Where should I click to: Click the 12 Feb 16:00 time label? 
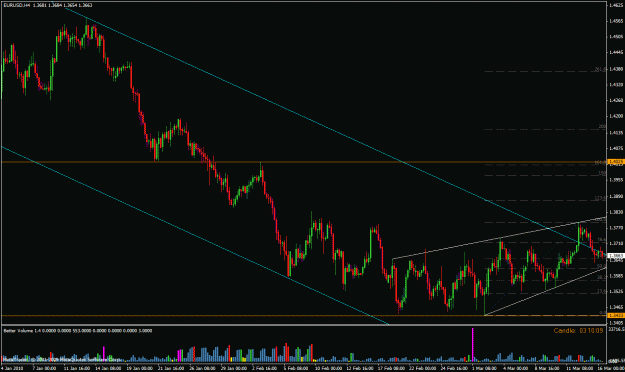pos(360,368)
